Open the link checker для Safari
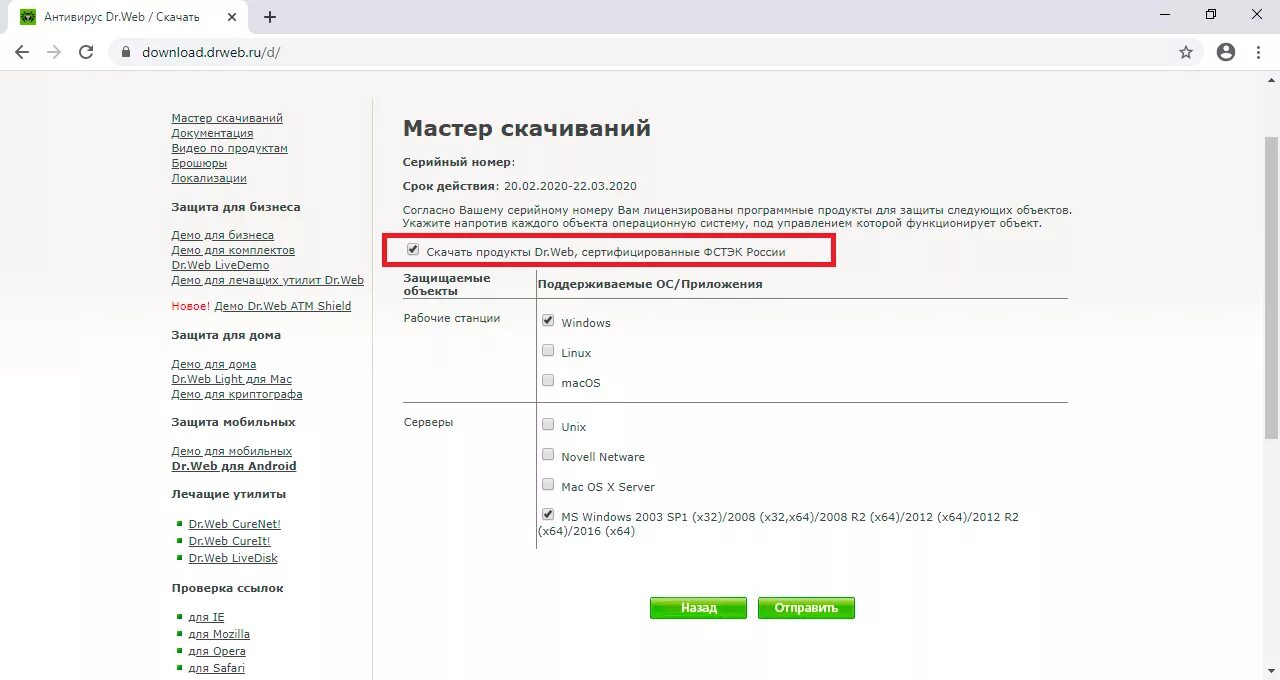This screenshot has width=1280, height=680. [216, 668]
